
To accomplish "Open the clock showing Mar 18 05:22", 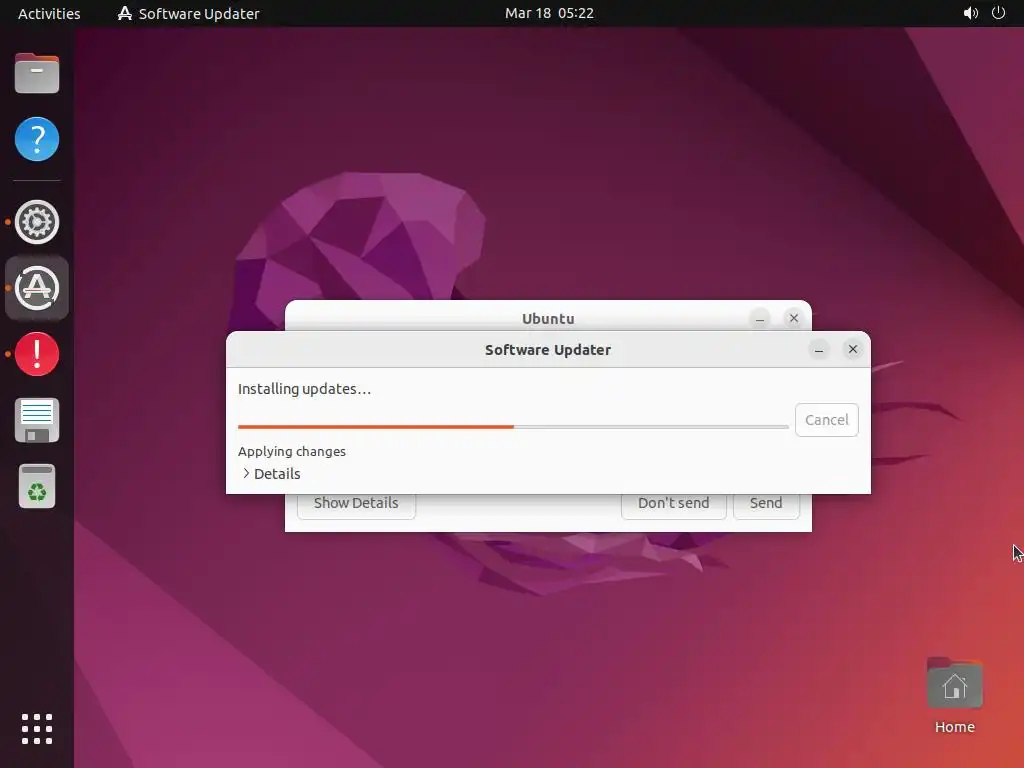I will click(549, 13).
